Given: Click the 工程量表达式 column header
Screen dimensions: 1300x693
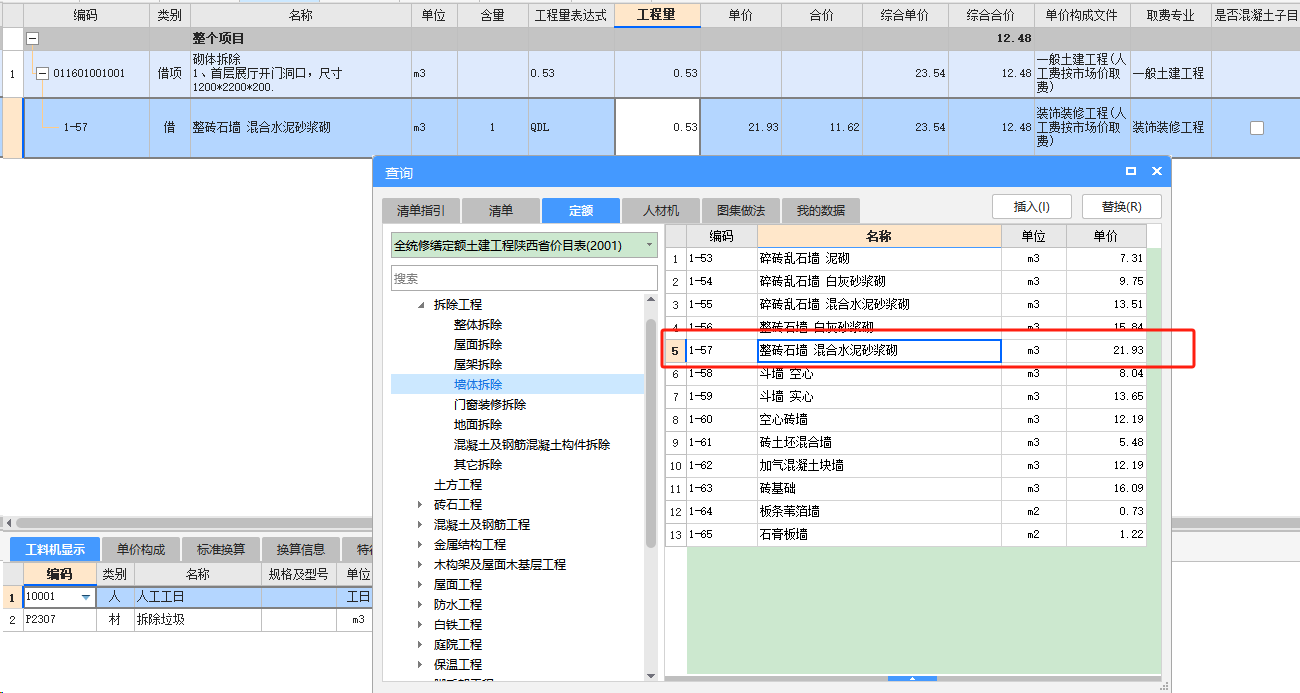Looking at the screenshot, I should click(x=571, y=15).
